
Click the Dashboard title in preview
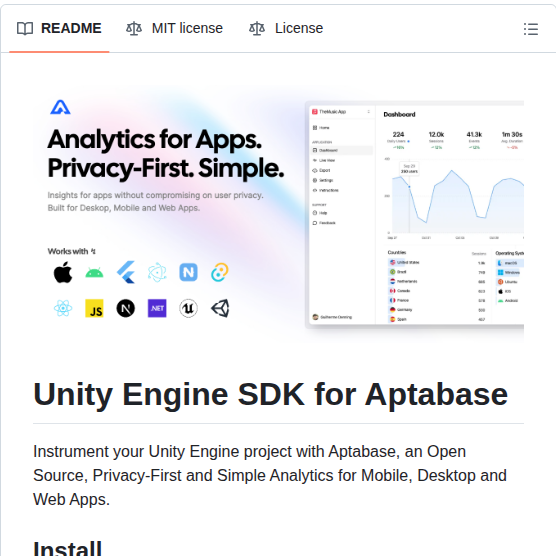[399, 115]
